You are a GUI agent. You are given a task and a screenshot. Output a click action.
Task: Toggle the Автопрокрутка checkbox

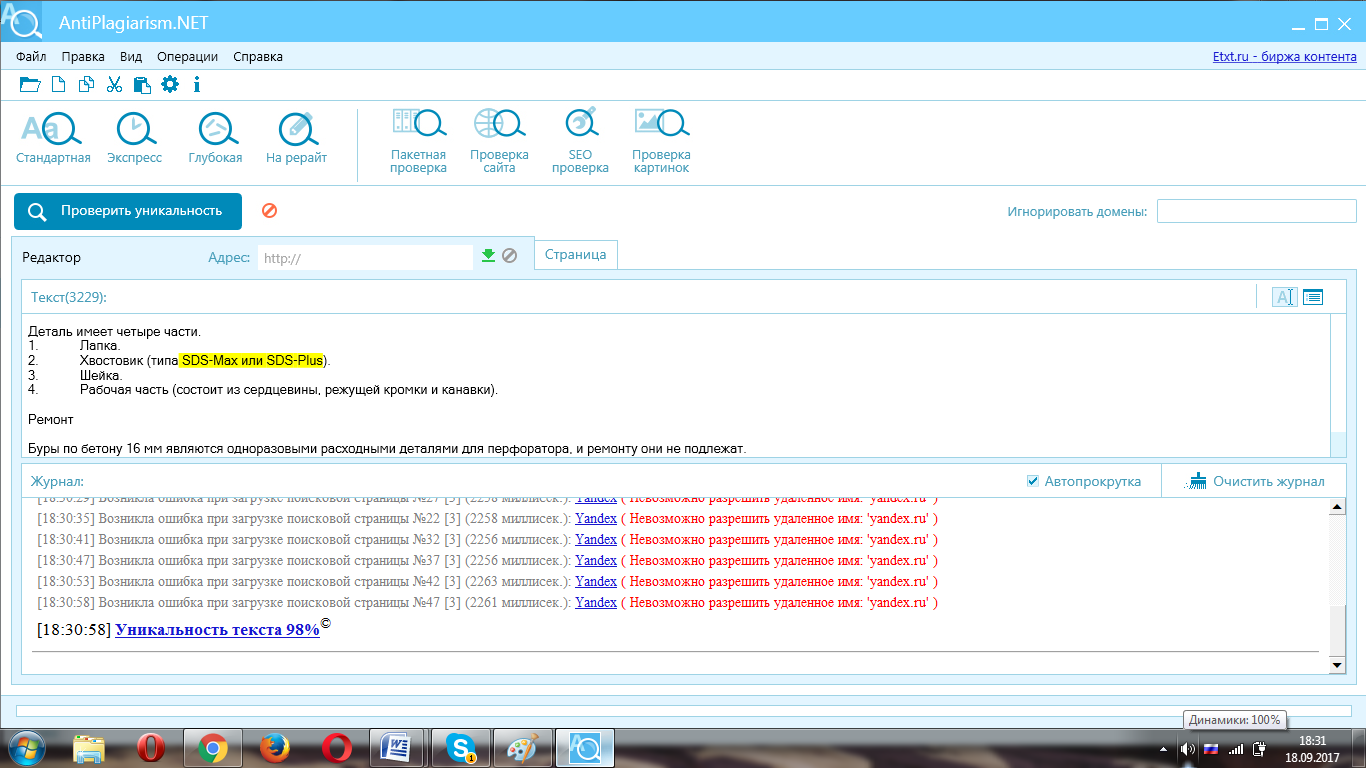[x=1033, y=481]
